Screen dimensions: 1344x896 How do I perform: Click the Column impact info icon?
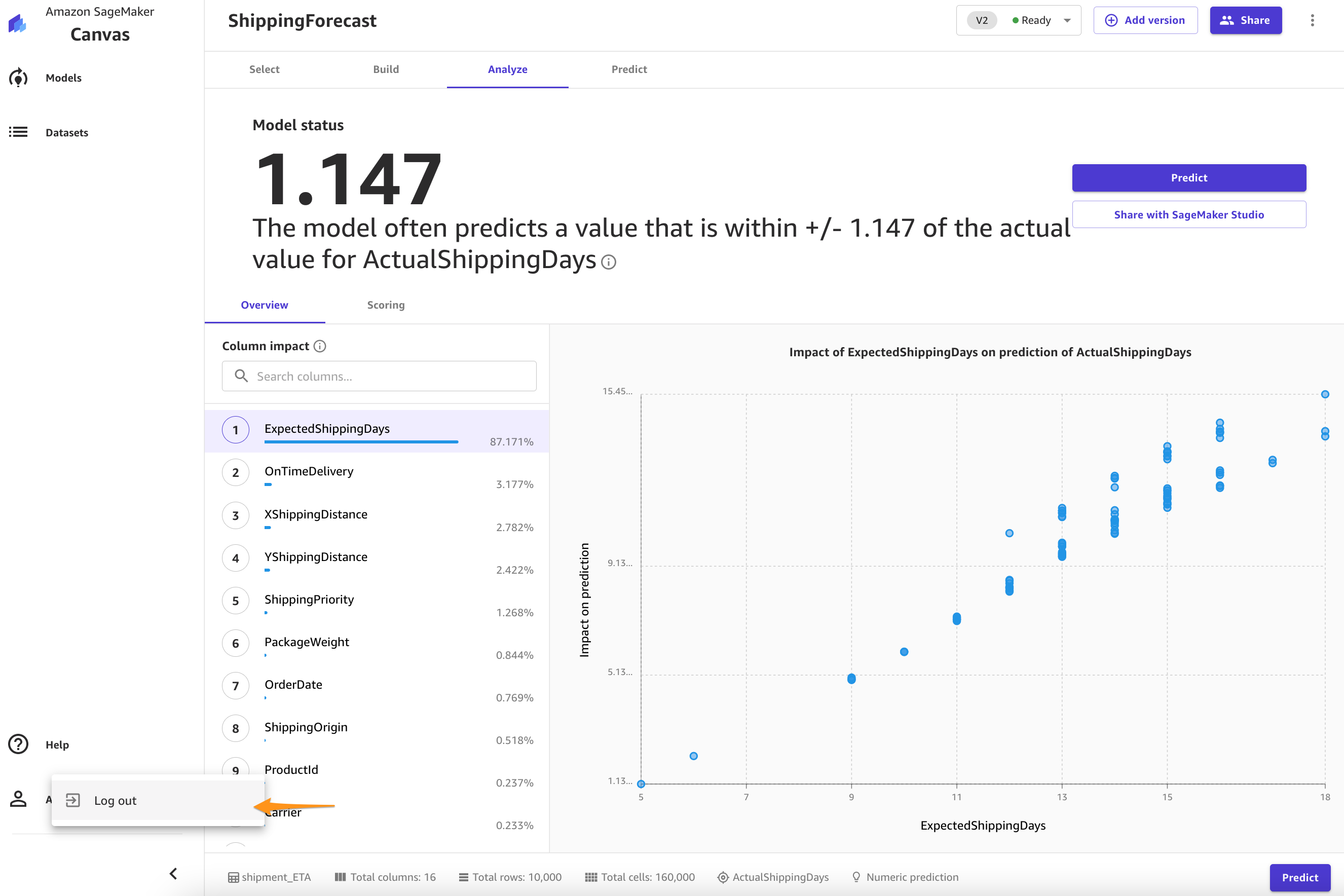click(320, 346)
